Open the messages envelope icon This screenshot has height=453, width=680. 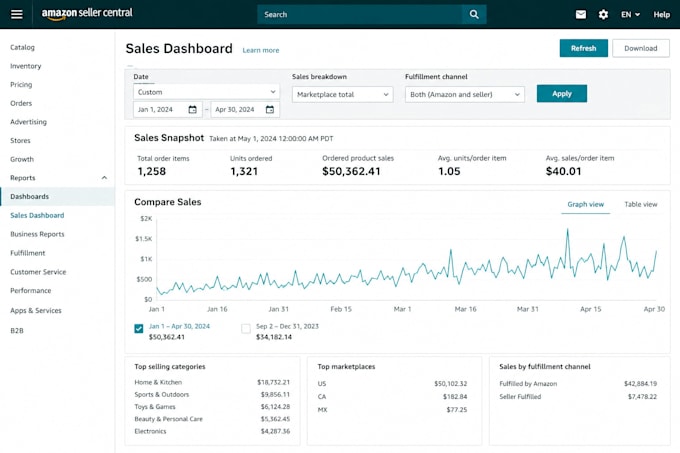point(581,14)
